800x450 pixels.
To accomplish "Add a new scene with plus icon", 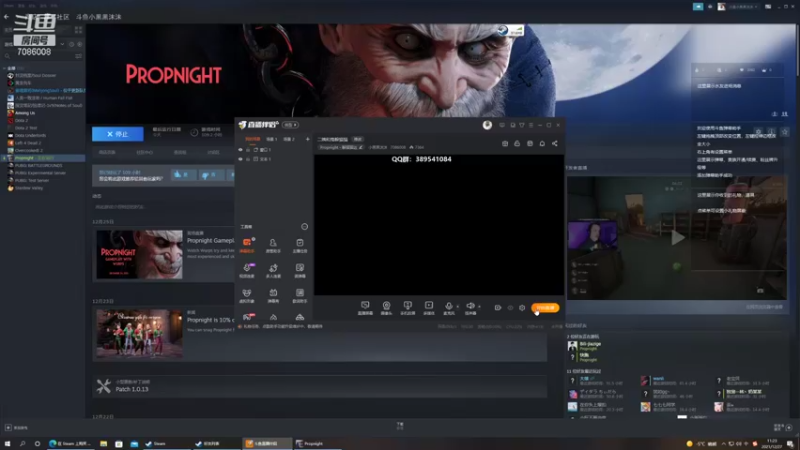I will pos(307,139).
